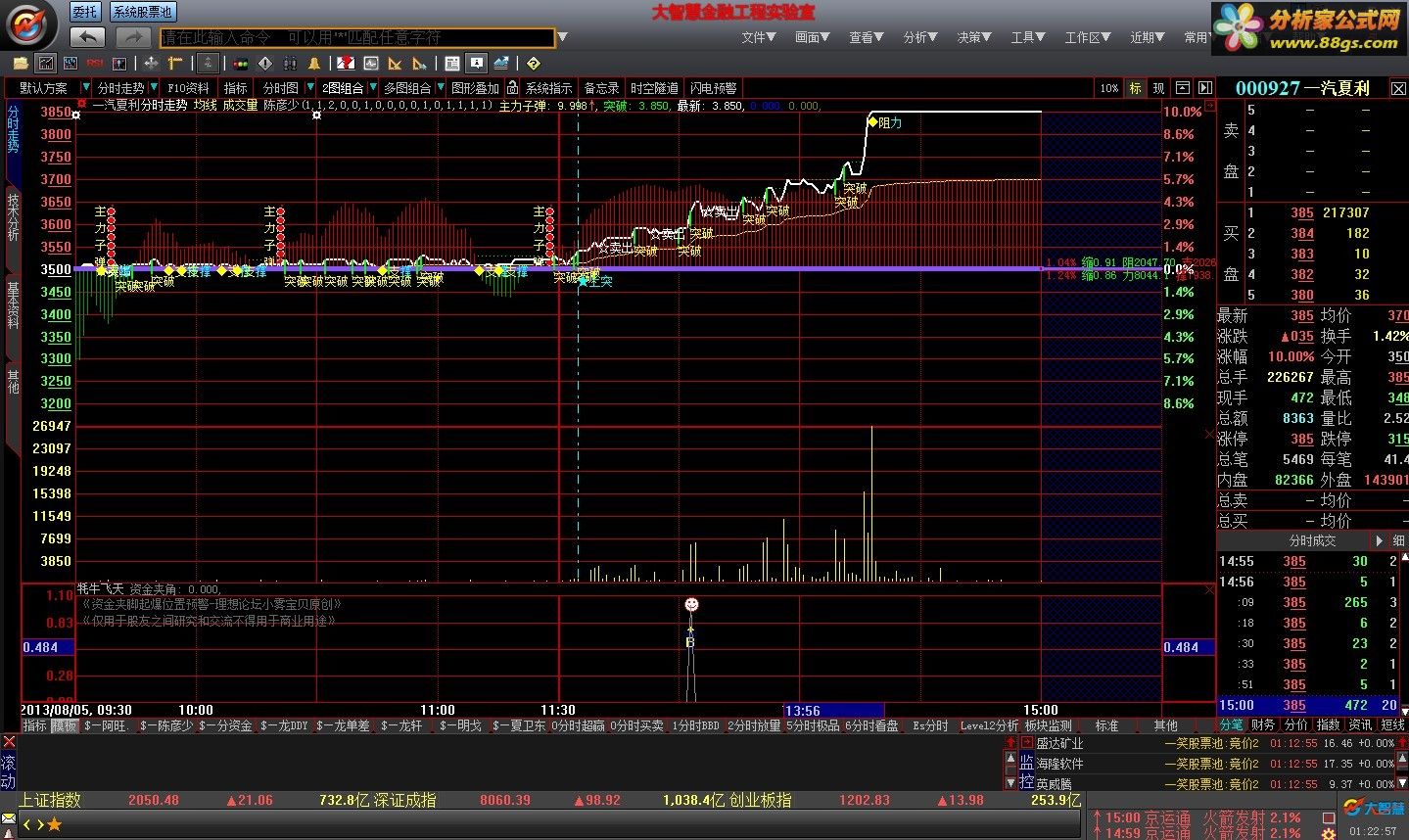This screenshot has width=1409, height=840.
Task: Click the red RSI indicator icon
Action: tap(95, 64)
